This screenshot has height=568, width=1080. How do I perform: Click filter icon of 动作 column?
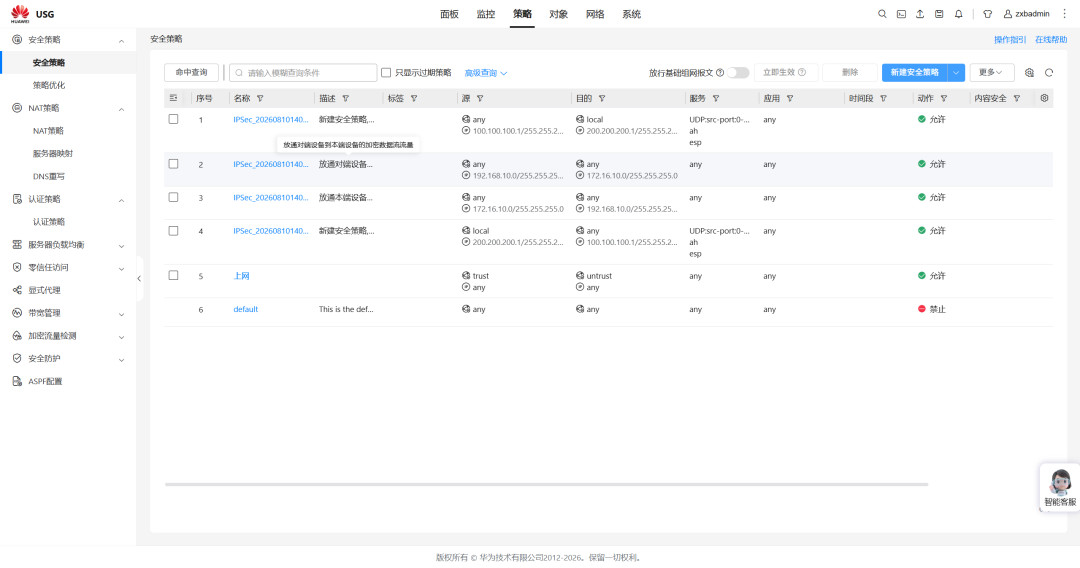coord(944,98)
